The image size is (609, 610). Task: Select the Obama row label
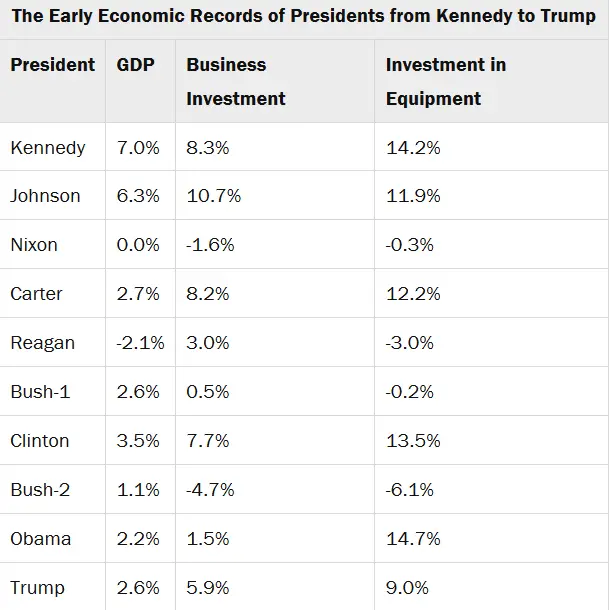(41, 539)
